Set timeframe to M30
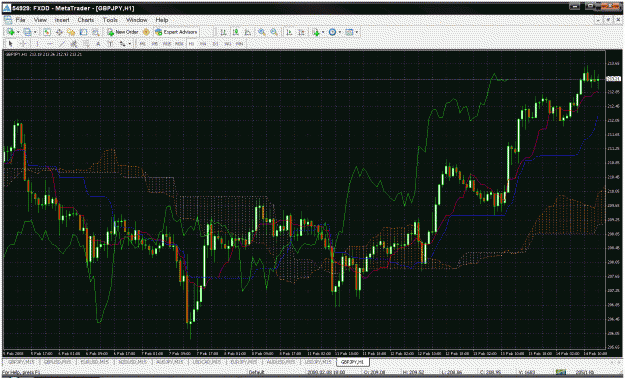625x378 pixels. pos(179,44)
